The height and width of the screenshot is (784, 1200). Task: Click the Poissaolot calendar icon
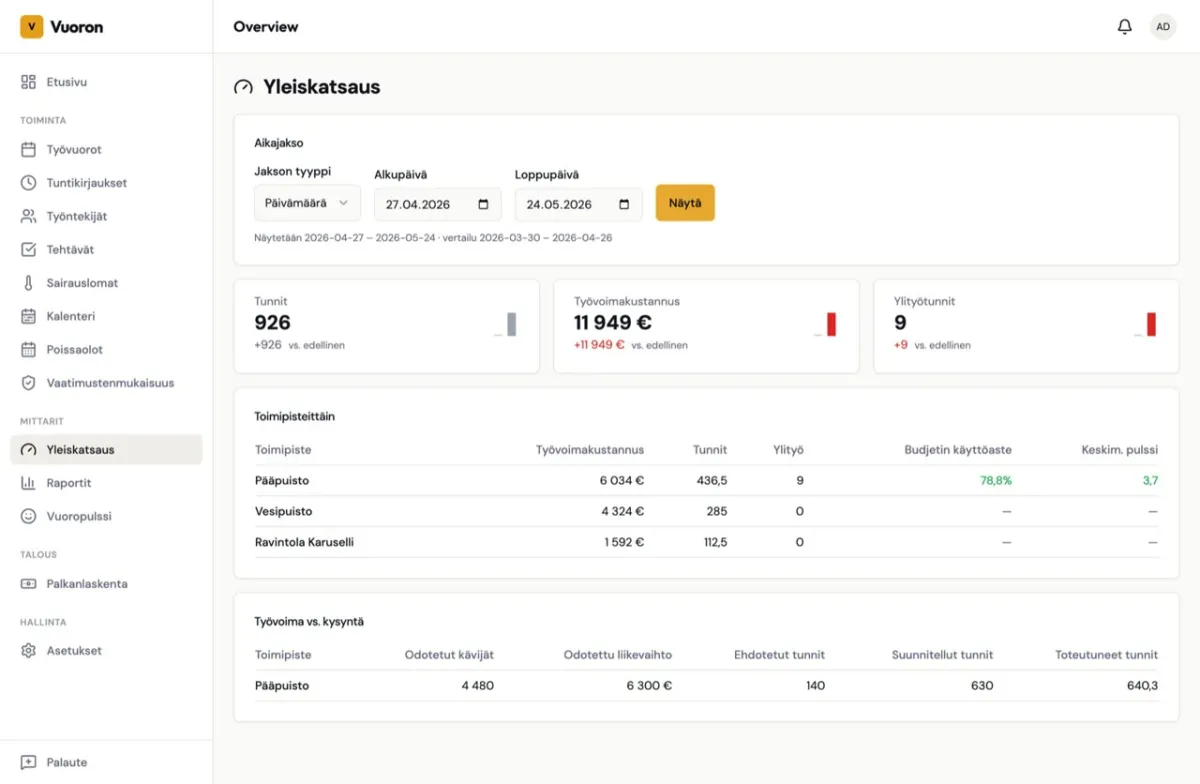pos(28,350)
